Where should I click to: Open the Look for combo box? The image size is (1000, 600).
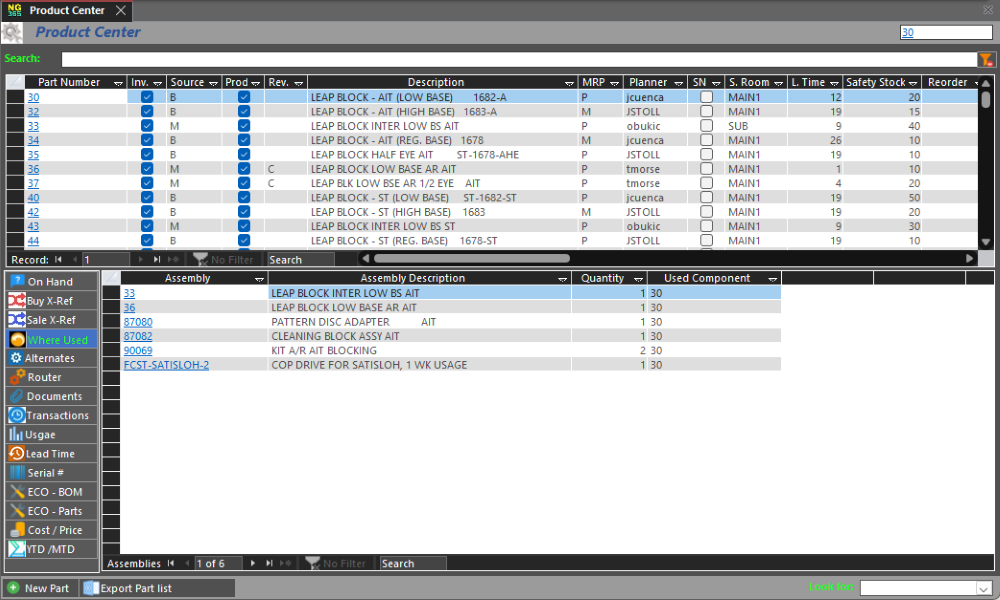point(983,588)
